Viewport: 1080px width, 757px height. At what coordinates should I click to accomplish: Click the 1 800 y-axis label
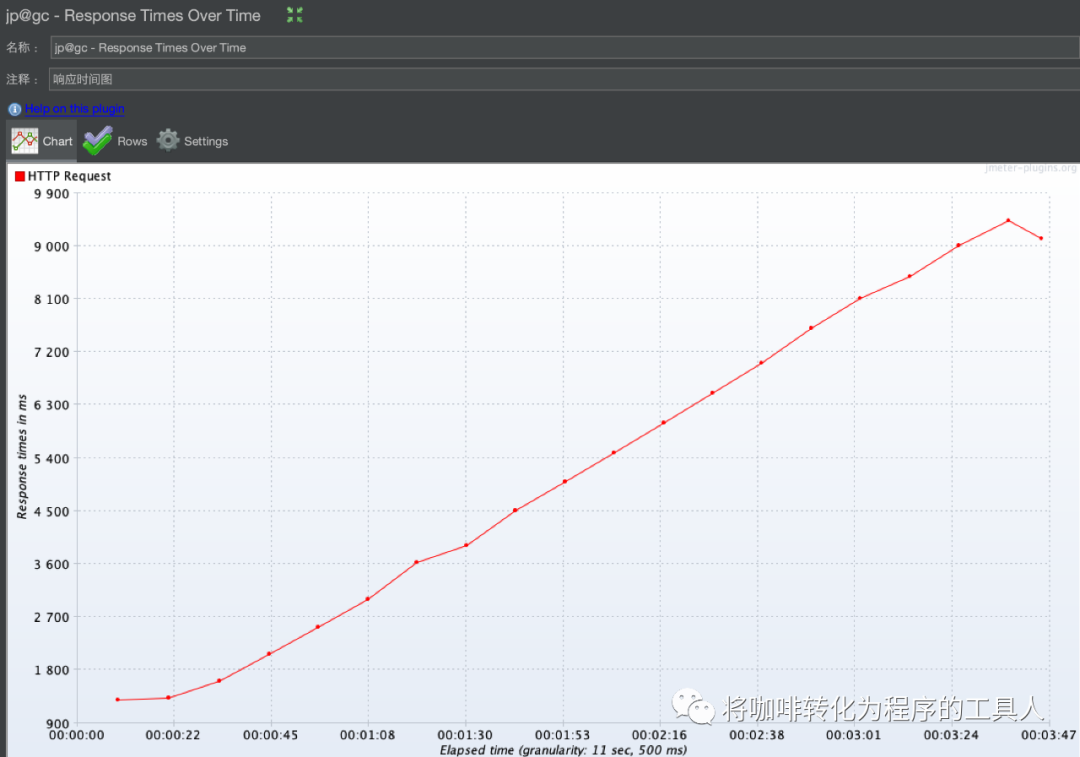click(x=52, y=670)
